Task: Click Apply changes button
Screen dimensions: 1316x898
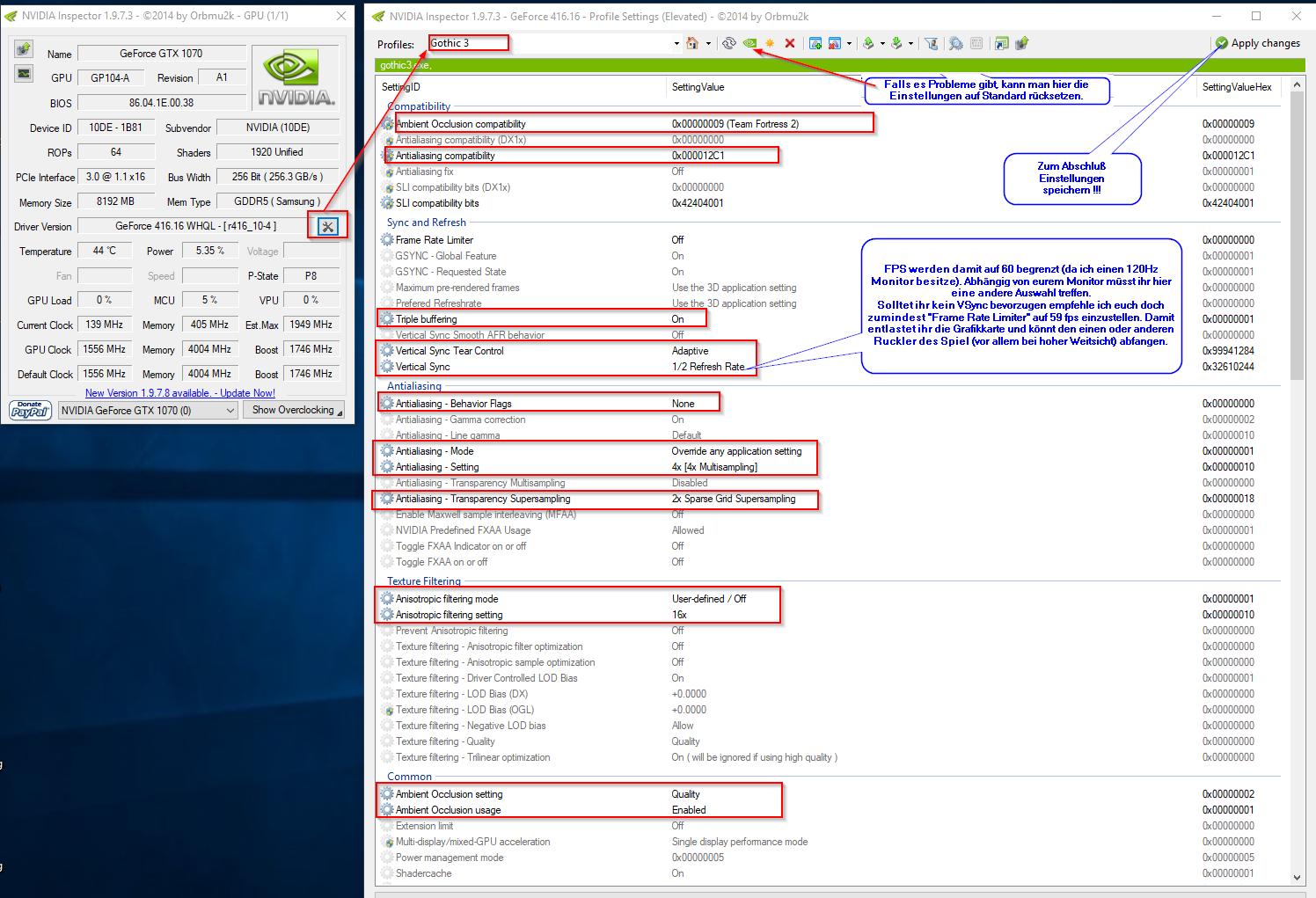Action: [1258, 43]
